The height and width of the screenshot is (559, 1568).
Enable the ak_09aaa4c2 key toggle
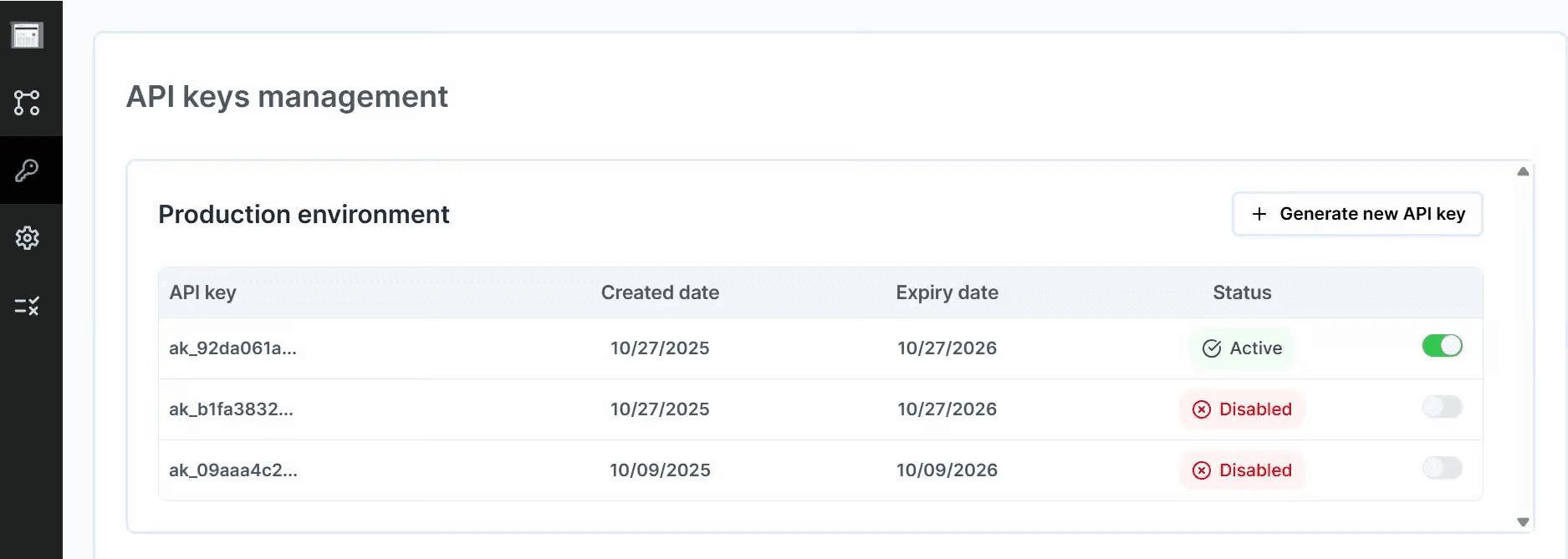[1442, 468]
